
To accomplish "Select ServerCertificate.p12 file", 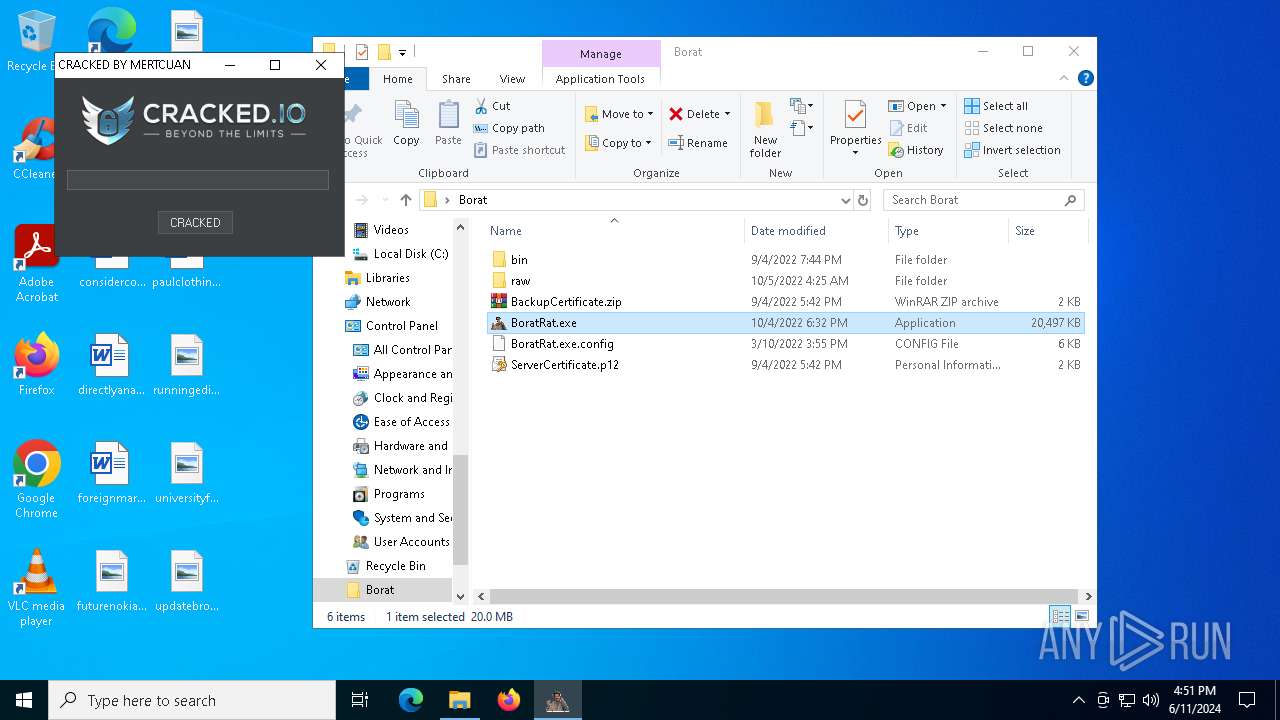I will click(785, 365).
